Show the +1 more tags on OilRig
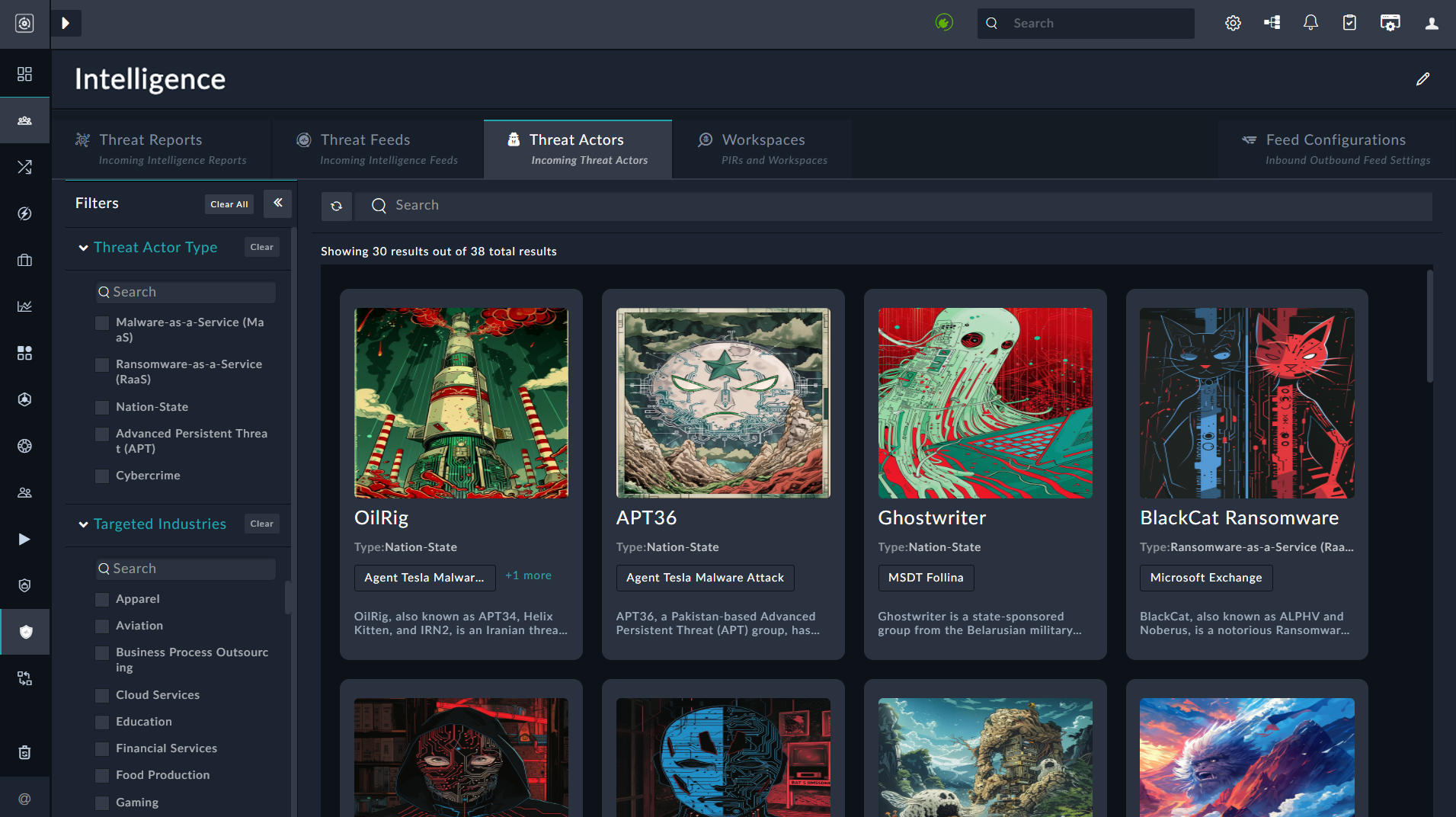The image size is (1456, 817). pyautogui.click(x=528, y=576)
